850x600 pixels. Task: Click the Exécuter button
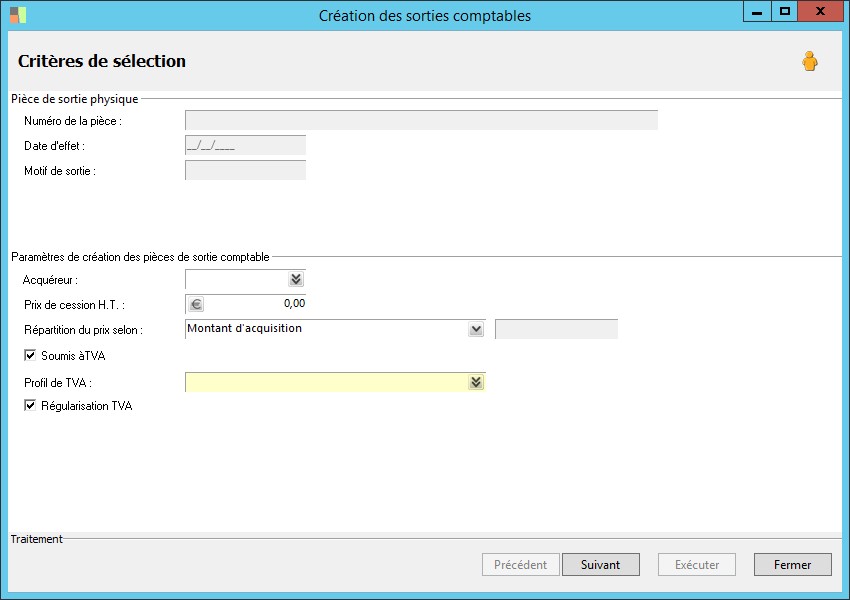coord(697,565)
